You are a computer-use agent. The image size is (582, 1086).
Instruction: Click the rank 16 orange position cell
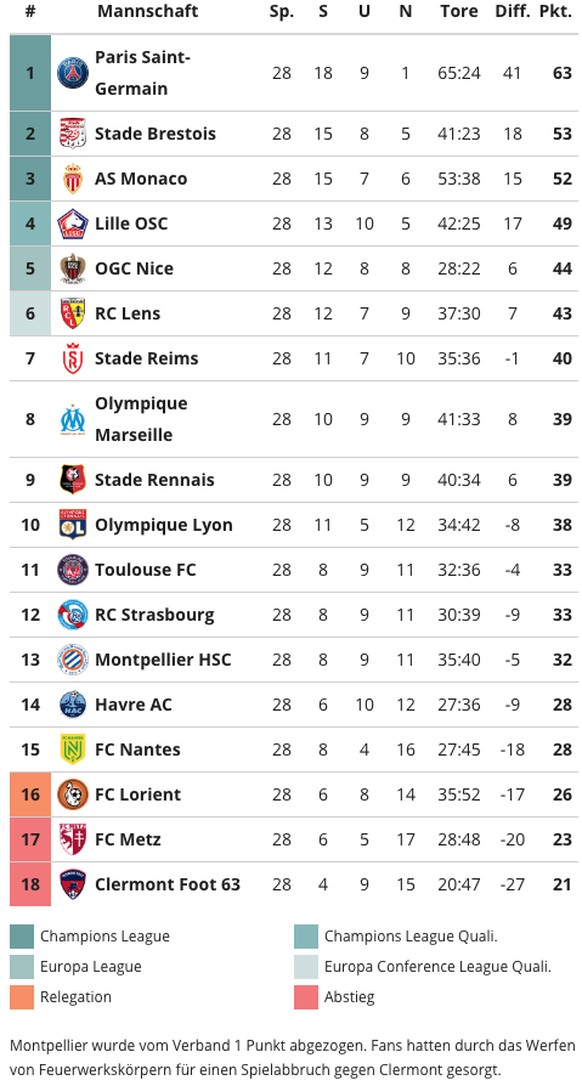pyautogui.click(x=30, y=794)
